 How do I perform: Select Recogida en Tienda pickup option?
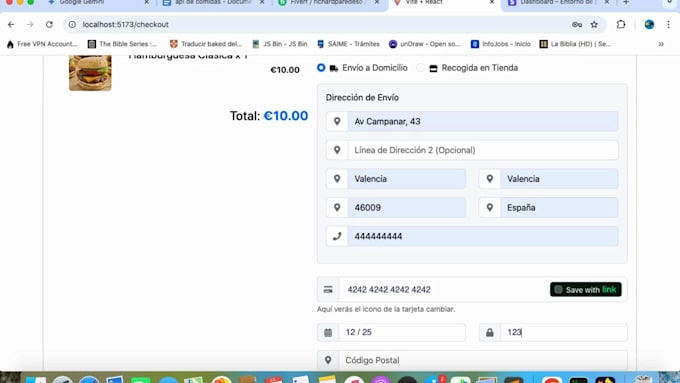coord(420,68)
